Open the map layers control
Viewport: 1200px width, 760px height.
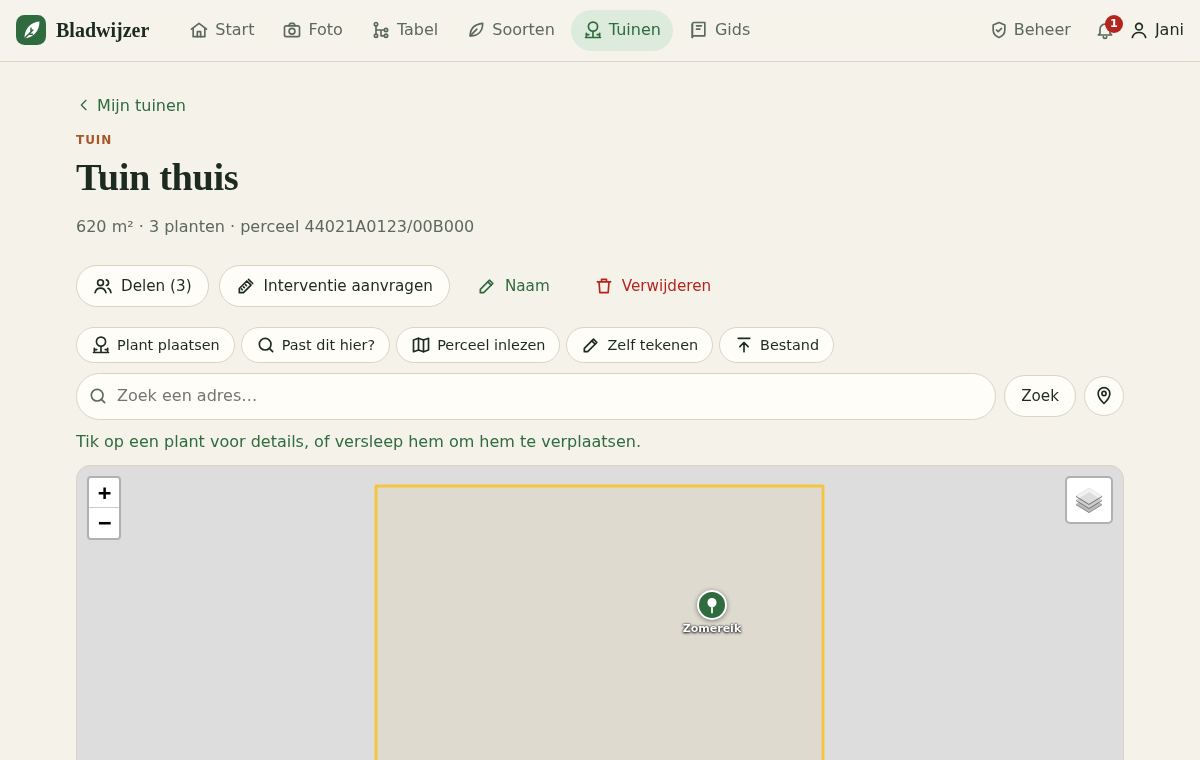coord(1089,500)
